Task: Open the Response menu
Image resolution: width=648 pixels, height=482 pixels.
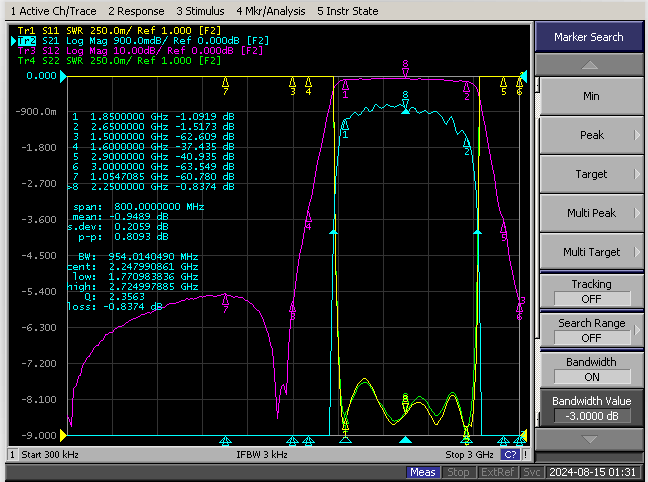Action: [136, 11]
